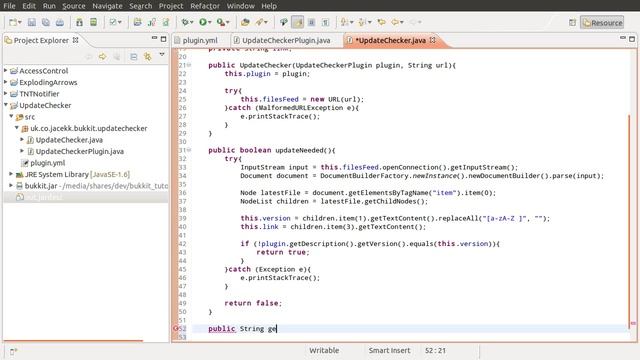Click the Save toolbar icon
This screenshot has width=640, height=360.
(x=32, y=22)
